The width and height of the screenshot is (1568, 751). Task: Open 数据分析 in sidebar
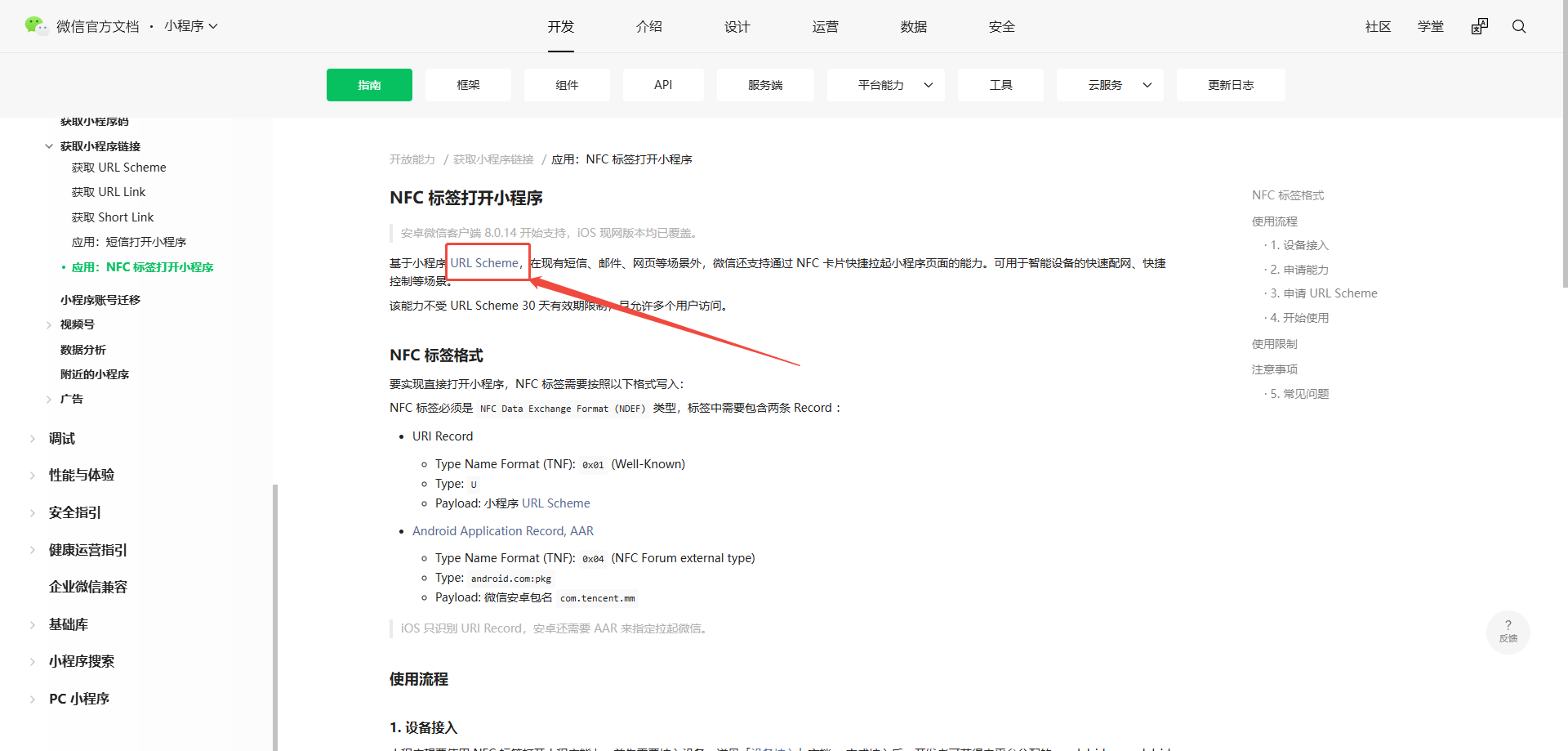click(83, 350)
